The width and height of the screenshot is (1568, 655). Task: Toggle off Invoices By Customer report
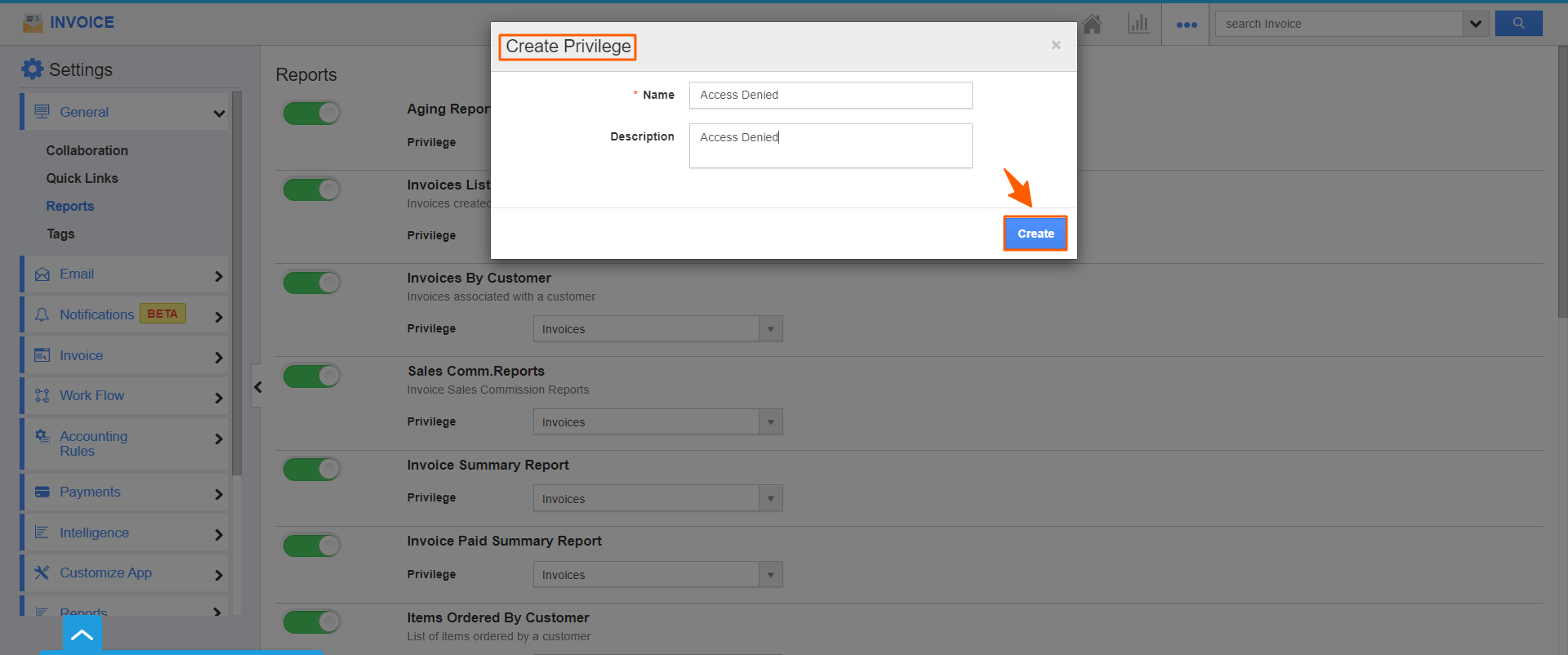(311, 283)
